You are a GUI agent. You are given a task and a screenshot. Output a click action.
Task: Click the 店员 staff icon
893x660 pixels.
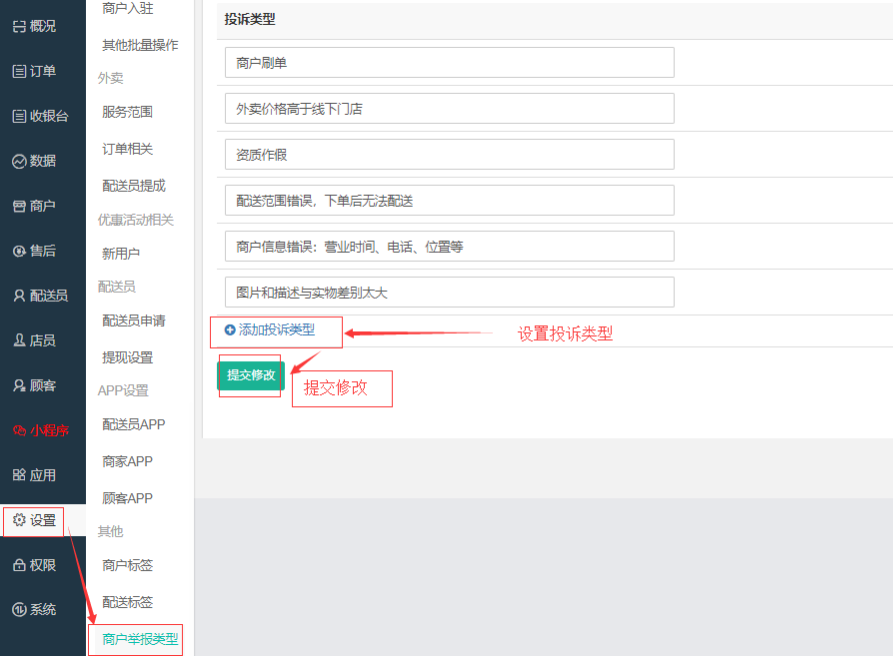(x=19, y=341)
